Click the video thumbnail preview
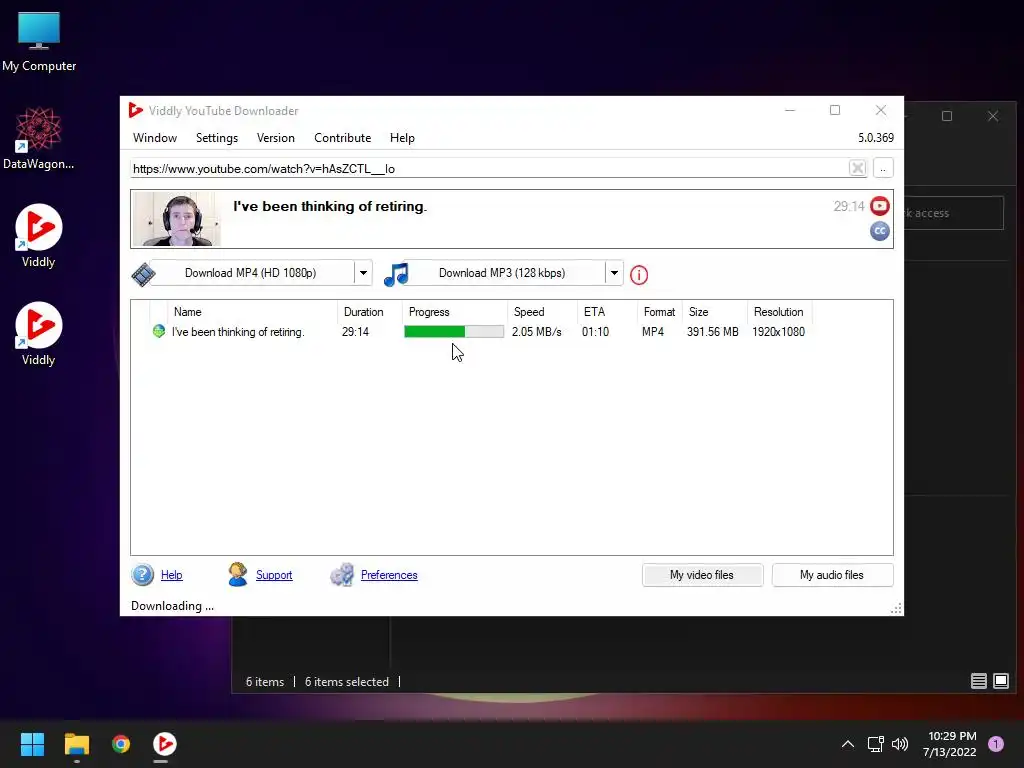The width and height of the screenshot is (1024, 768). pos(176,219)
